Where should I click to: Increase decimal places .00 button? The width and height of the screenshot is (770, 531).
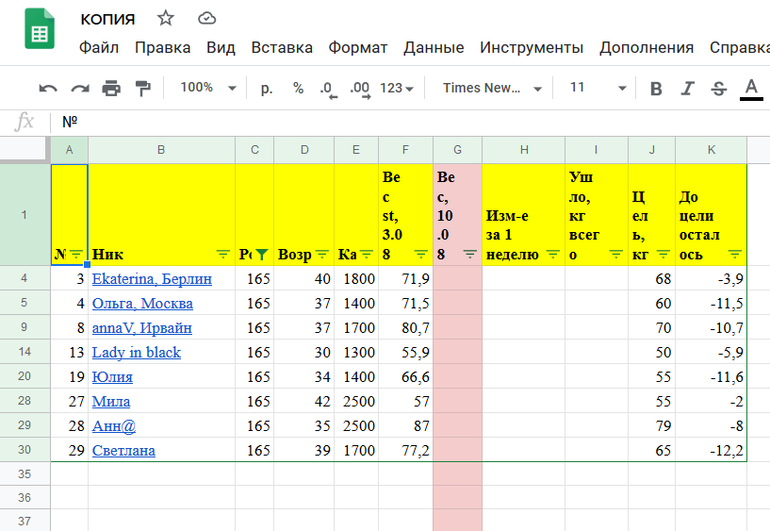pyautogui.click(x=360, y=89)
